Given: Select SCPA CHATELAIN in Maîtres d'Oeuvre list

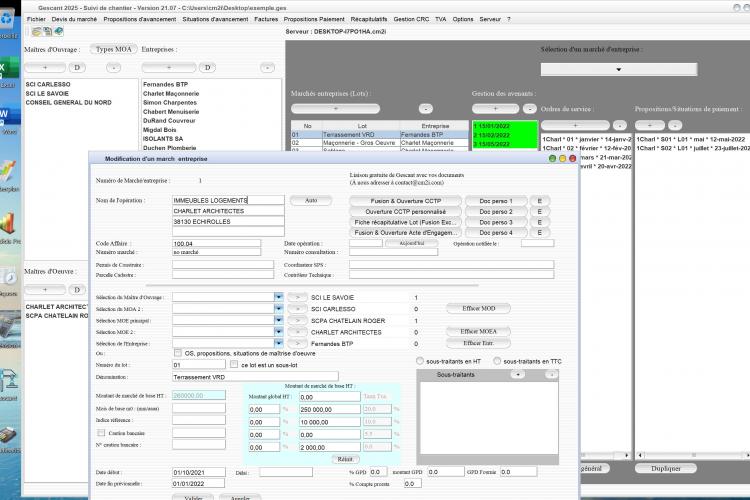Looking at the screenshot, I should (x=56, y=316).
